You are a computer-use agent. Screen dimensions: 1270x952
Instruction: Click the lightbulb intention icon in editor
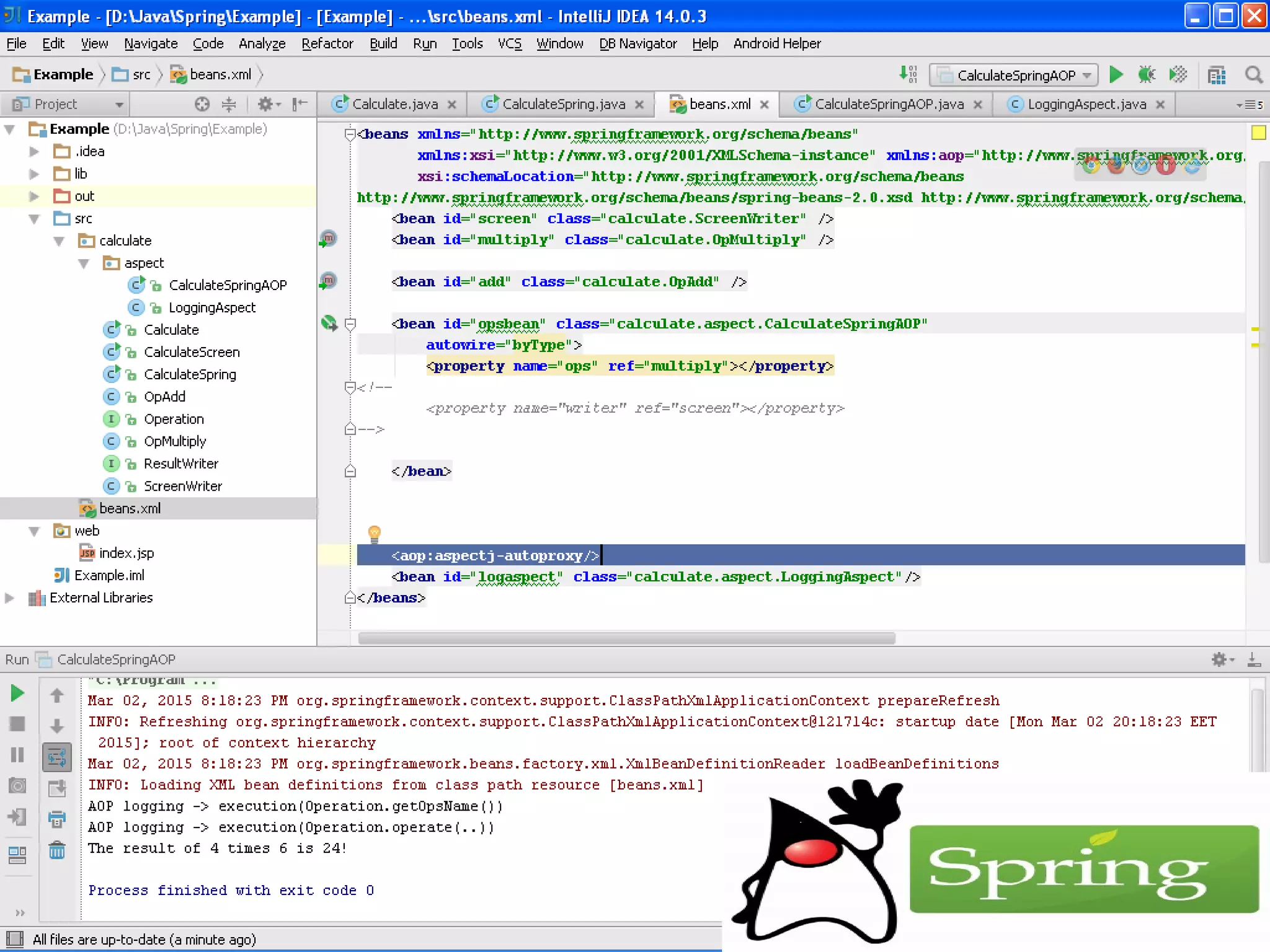coord(374,532)
